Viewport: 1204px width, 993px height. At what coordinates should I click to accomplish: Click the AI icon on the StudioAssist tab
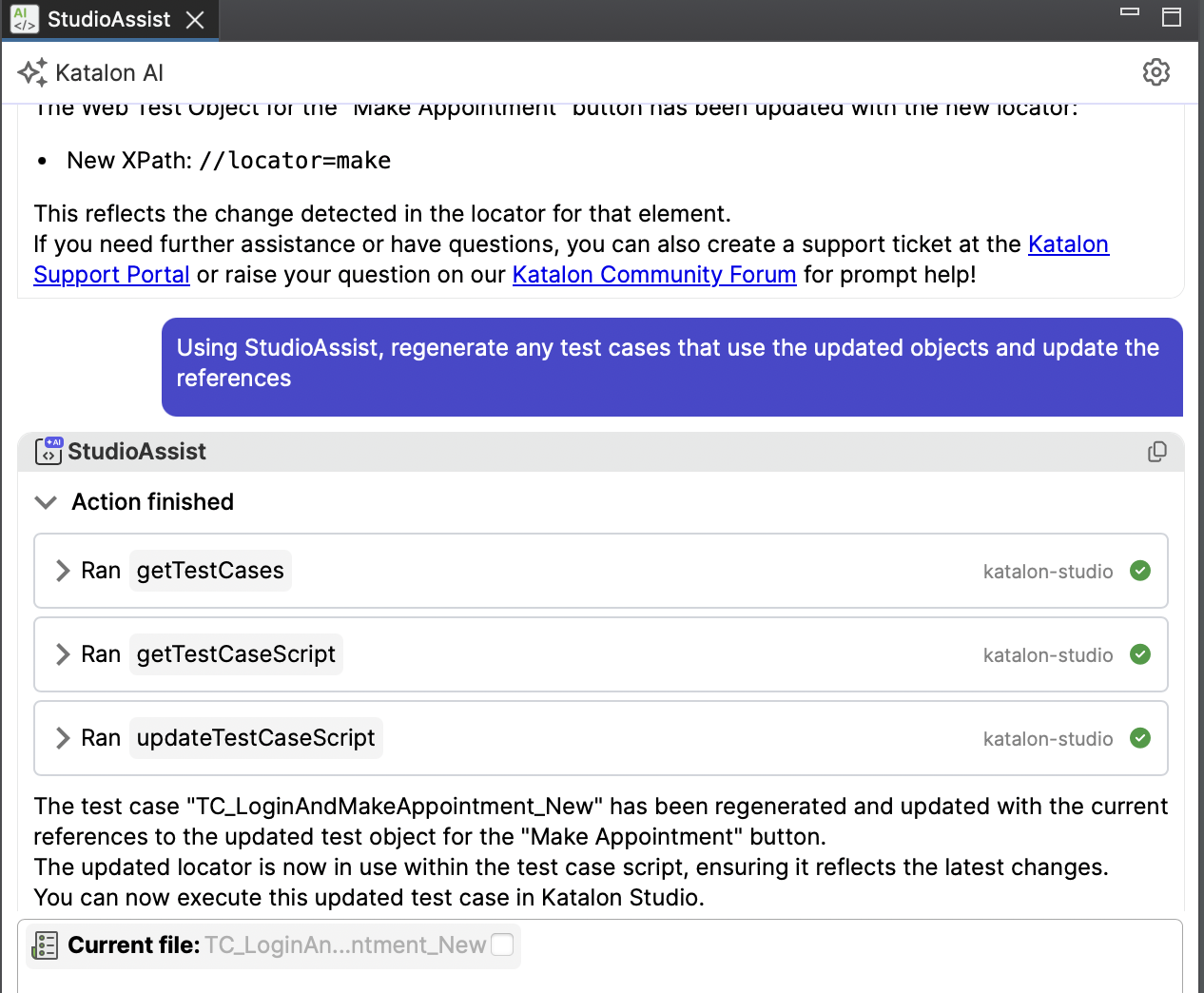25,19
